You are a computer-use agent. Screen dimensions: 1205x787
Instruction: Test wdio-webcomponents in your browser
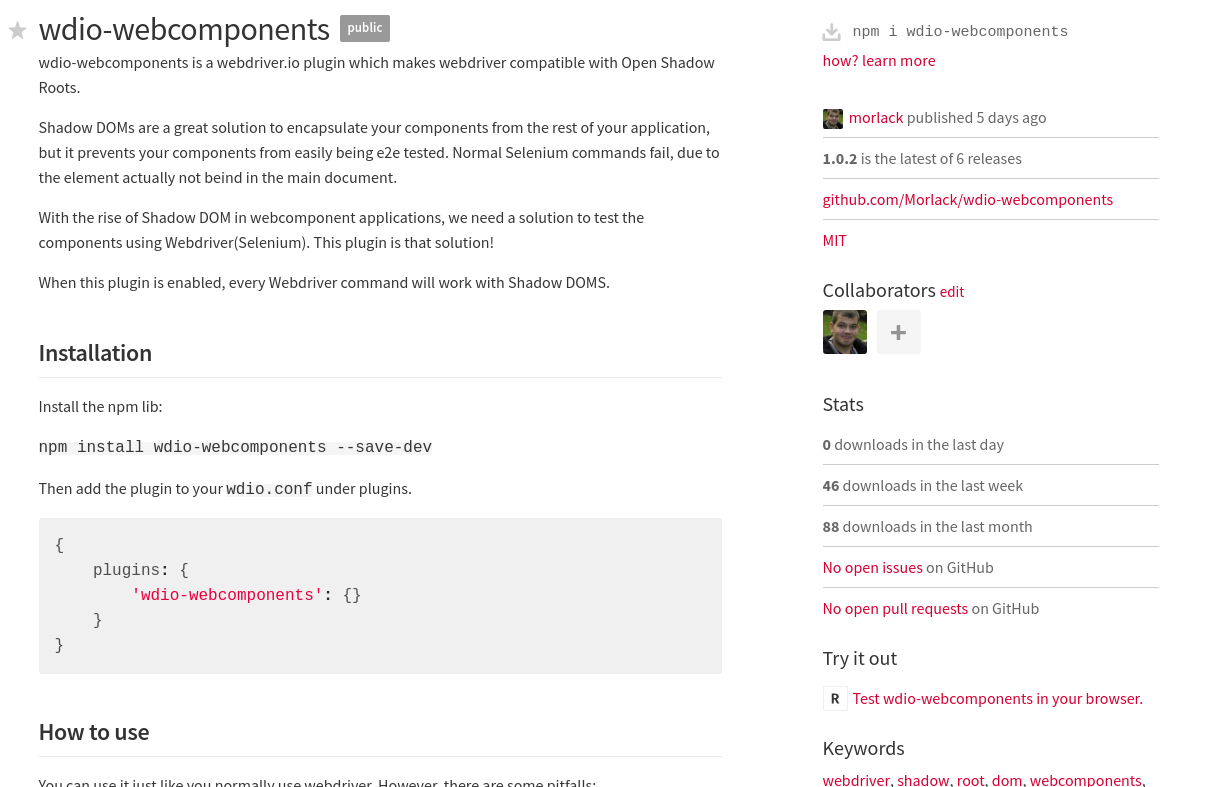click(x=998, y=699)
